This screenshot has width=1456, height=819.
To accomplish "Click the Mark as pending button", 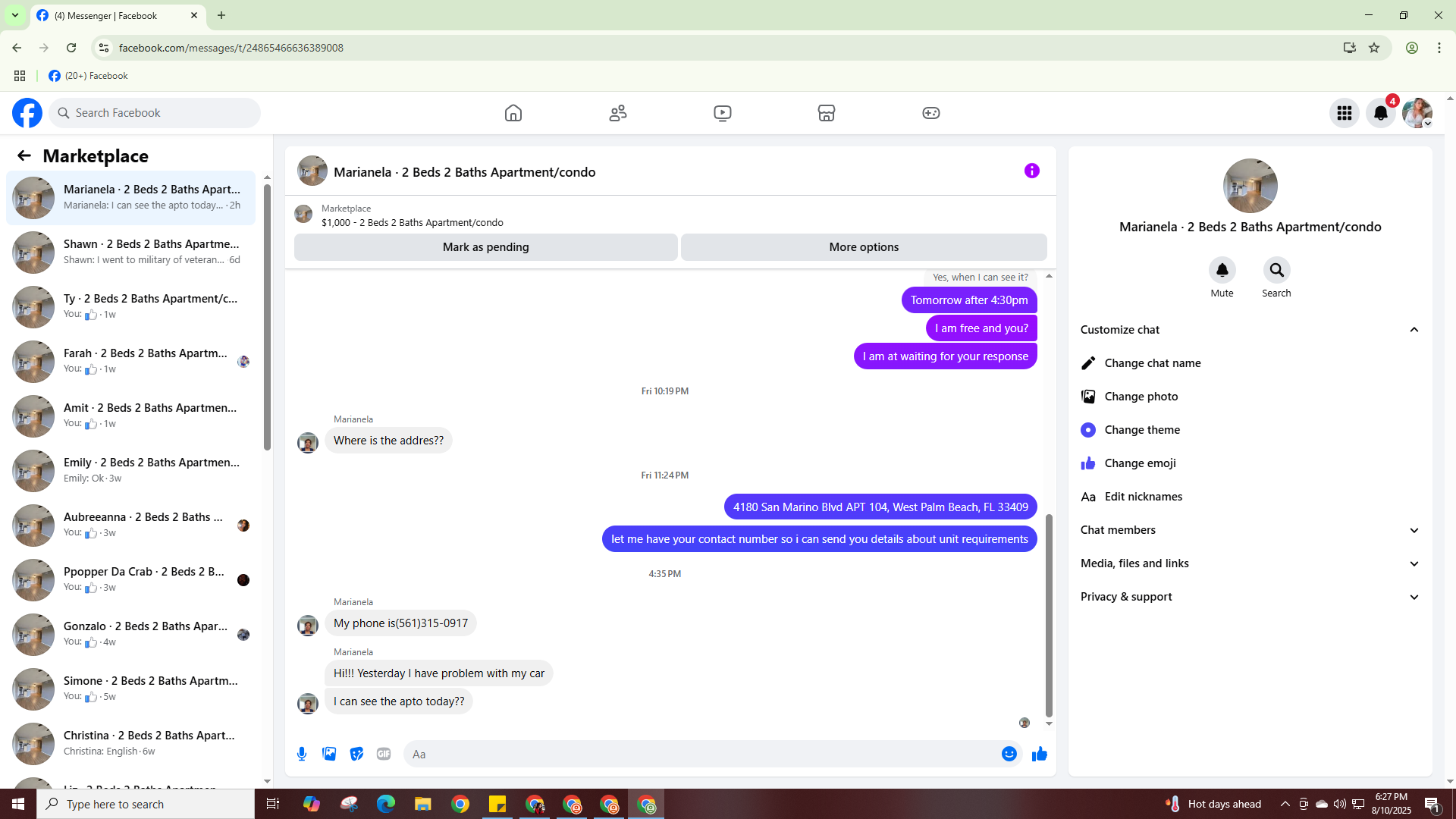I will tap(485, 247).
